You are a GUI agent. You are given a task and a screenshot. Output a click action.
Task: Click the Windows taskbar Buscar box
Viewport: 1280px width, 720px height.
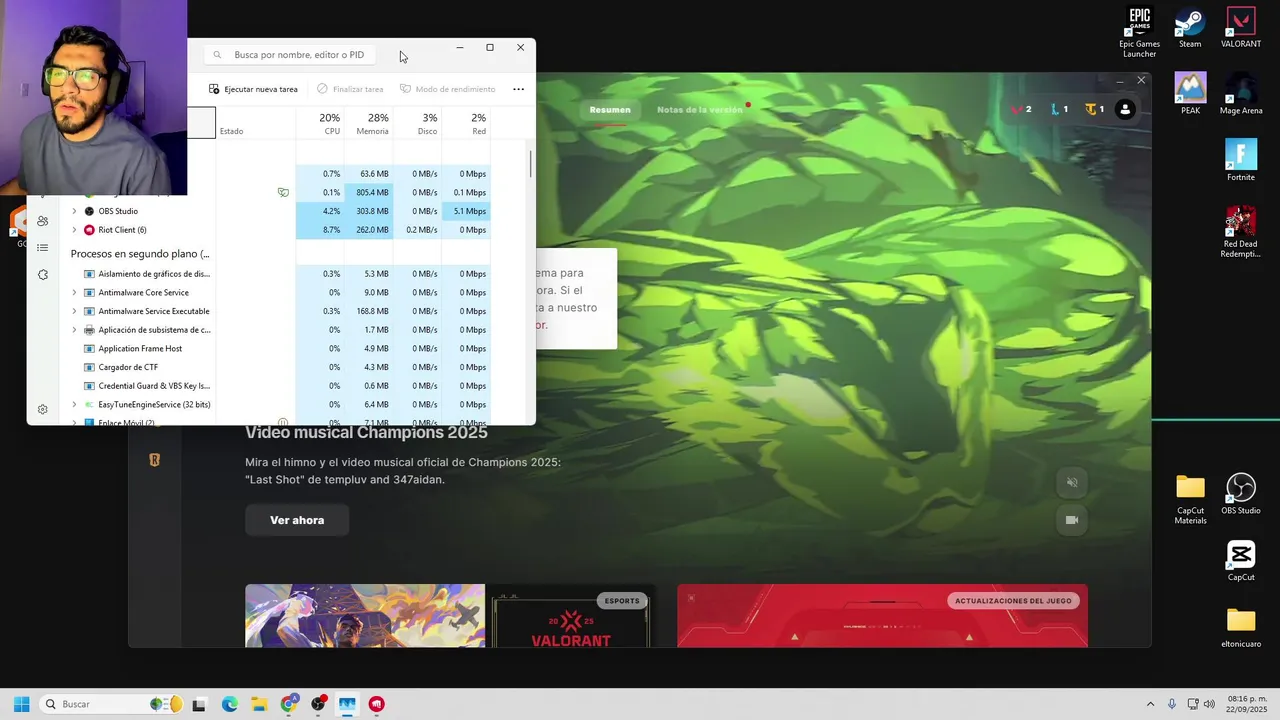pos(112,704)
